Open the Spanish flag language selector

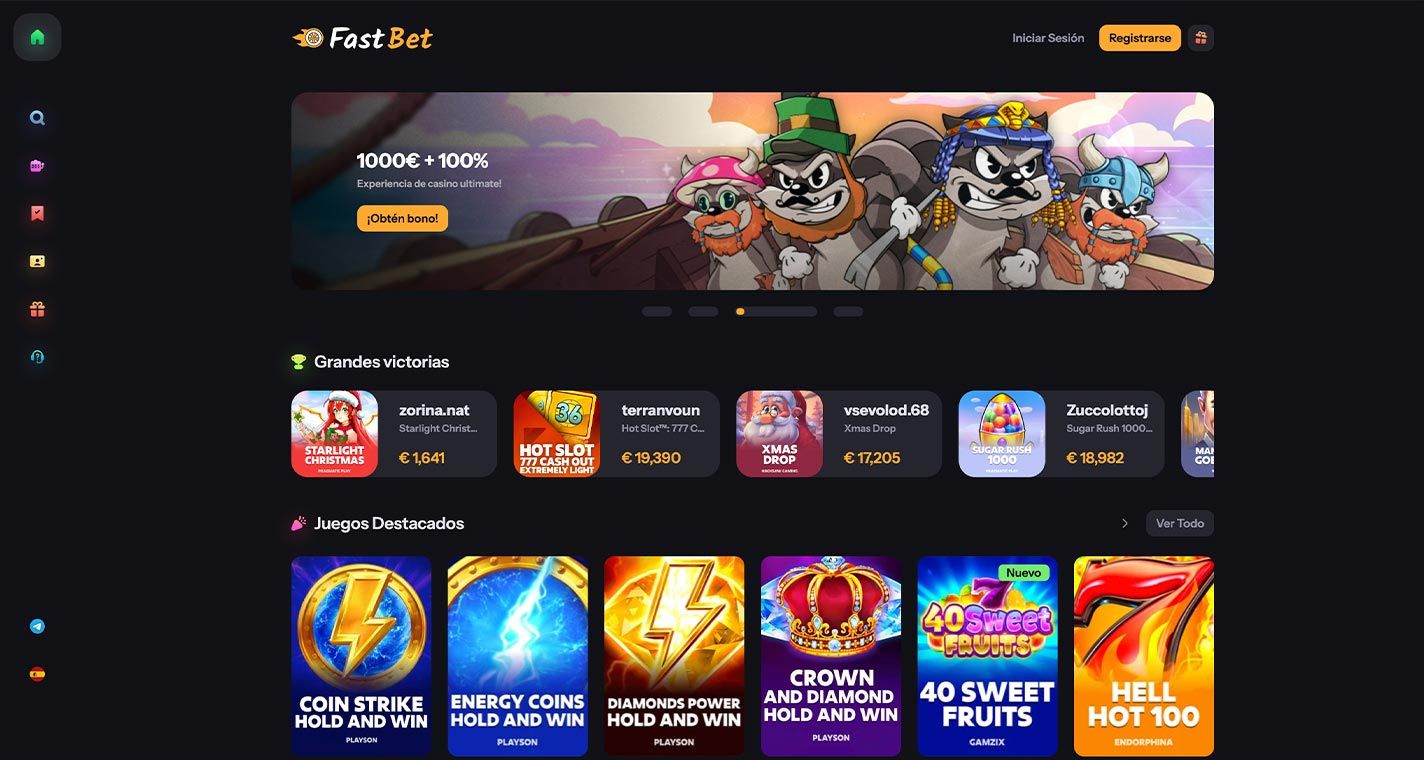point(37,674)
